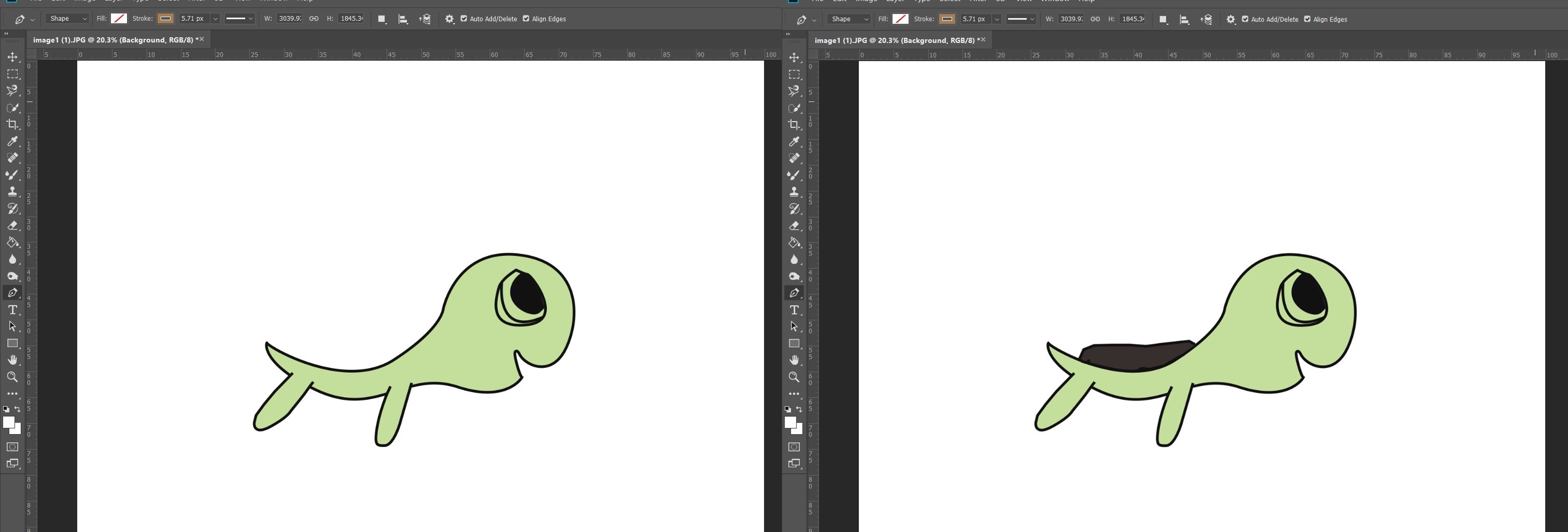1568x532 pixels.
Task: Open the Shape mode dropdown in left window
Action: point(67,19)
